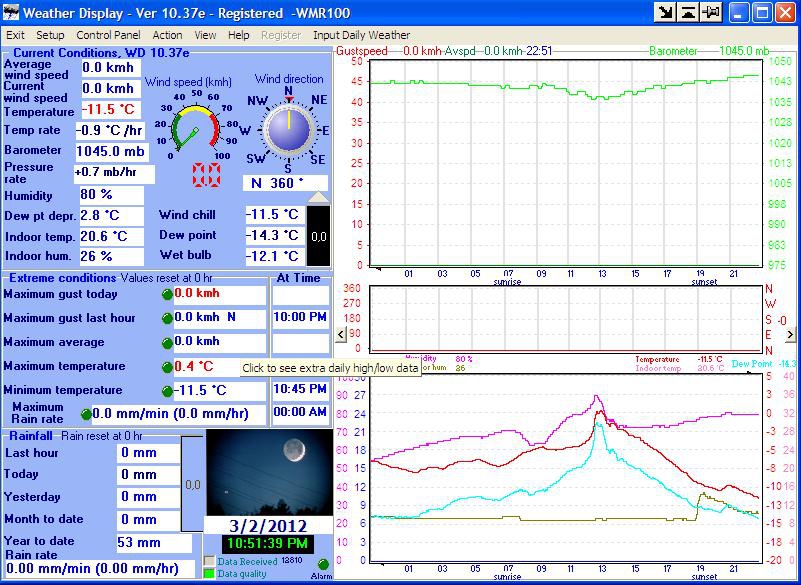Click green indicator next to Maximum temperature
The image size is (801, 585).
(167, 367)
